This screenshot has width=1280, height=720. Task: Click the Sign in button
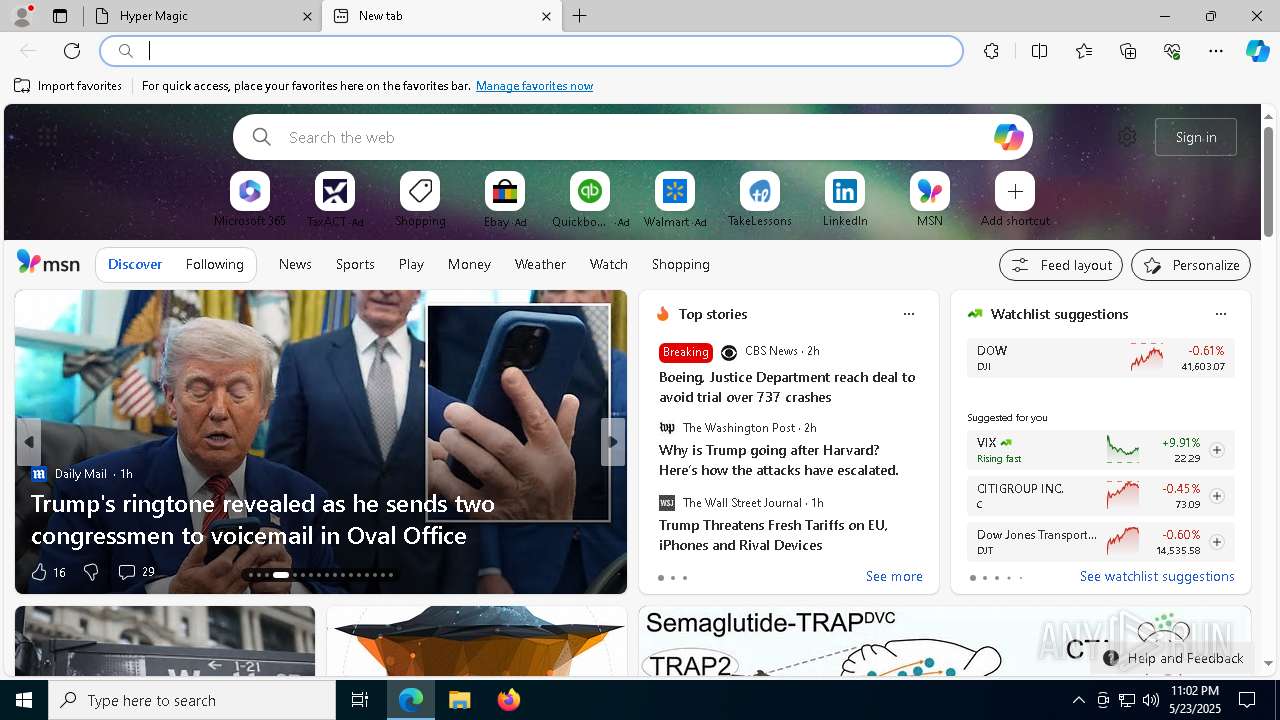click(x=1196, y=137)
